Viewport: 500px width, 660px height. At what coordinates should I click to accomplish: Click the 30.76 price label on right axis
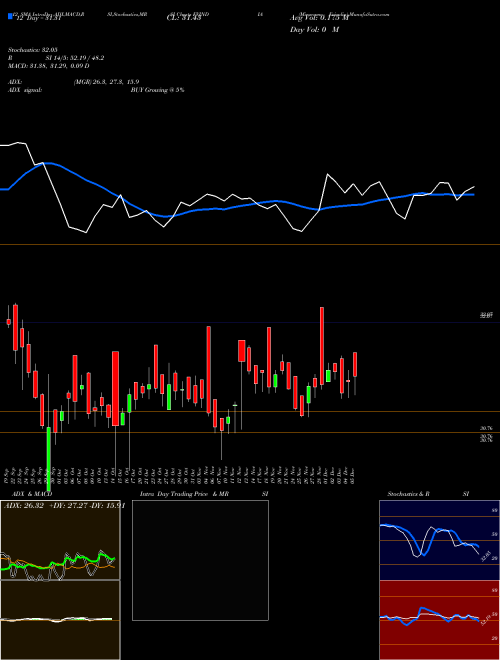click(487, 428)
